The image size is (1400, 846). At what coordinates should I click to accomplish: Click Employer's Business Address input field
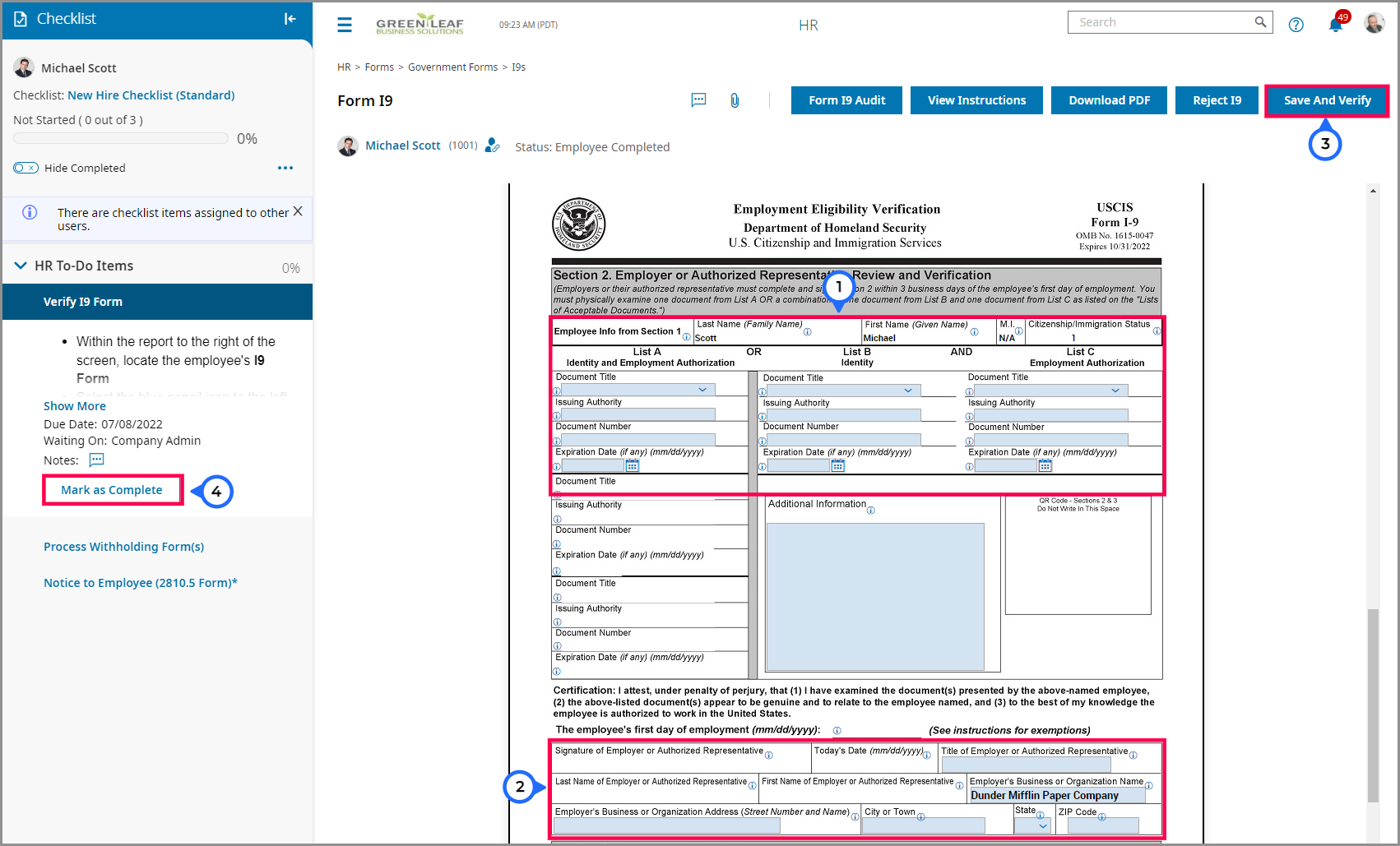(x=667, y=825)
